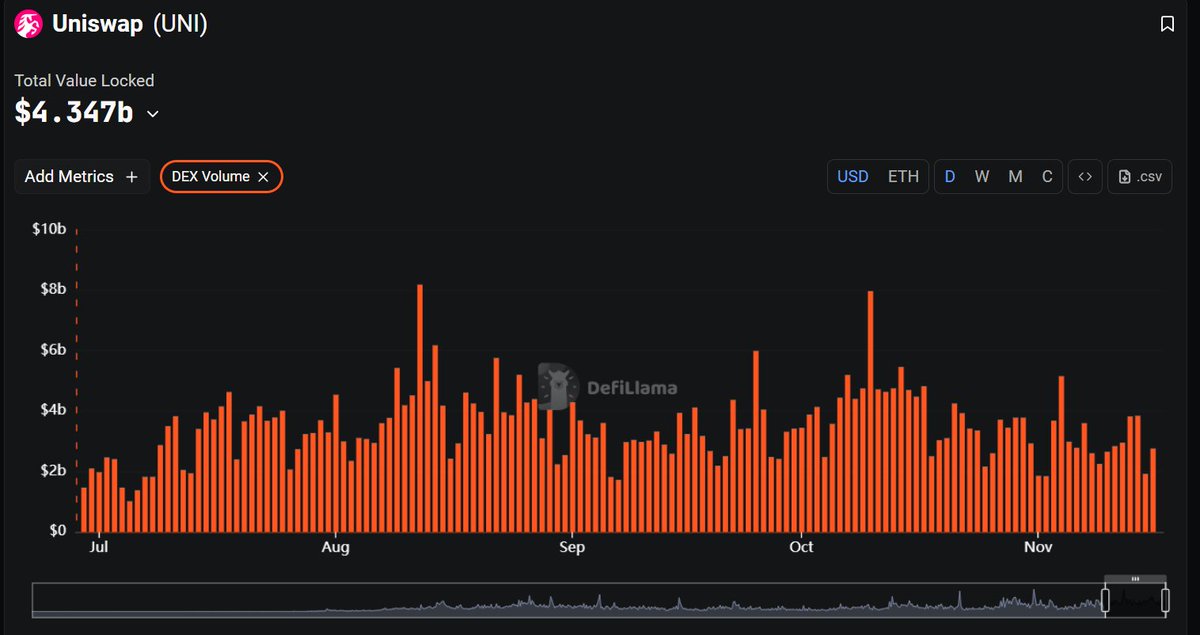1200x635 pixels.
Task: Click the Total Value Locked label
Action: click(84, 80)
